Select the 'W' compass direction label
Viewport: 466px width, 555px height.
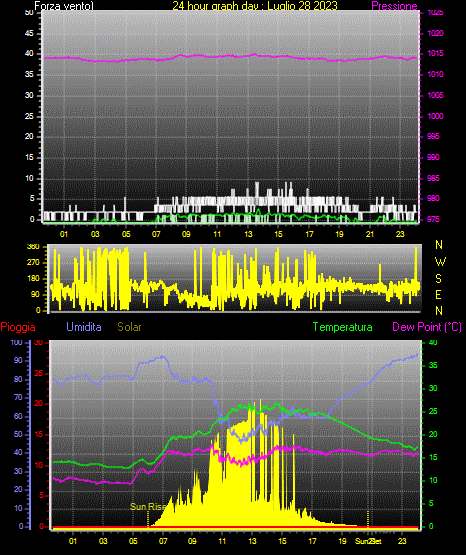pyautogui.click(x=440, y=262)
